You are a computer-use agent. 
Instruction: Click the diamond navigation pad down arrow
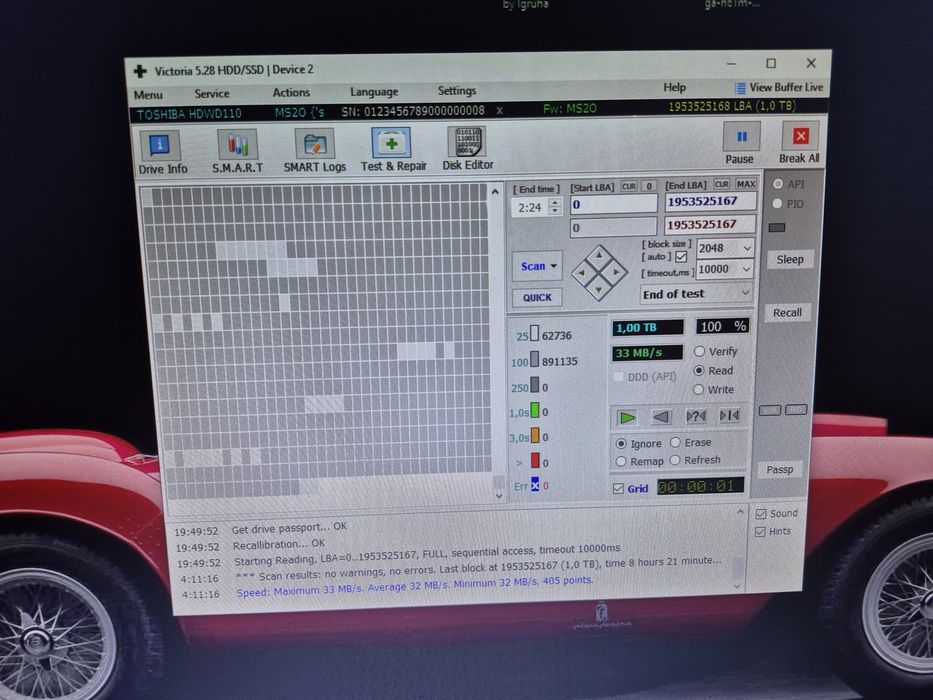tap(599, 290)
